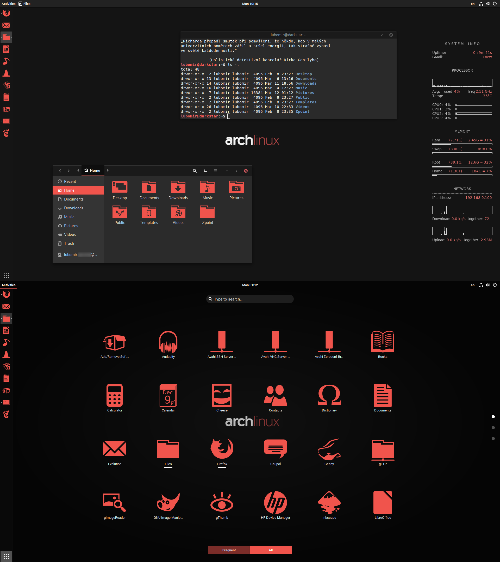Click the app search field

tap(250, 299)
